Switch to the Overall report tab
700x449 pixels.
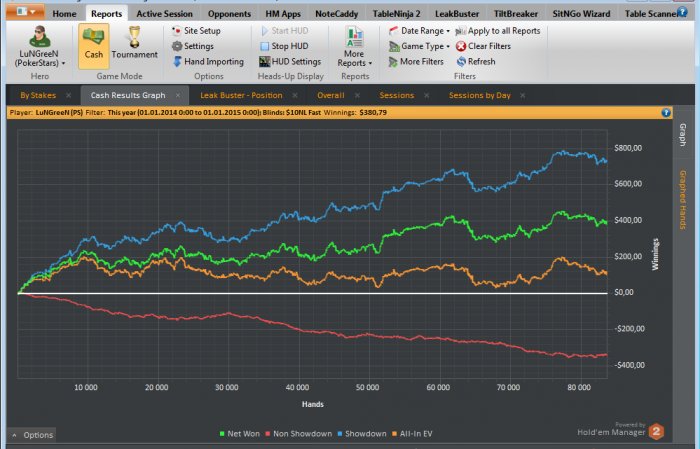[x=330, y=96]
